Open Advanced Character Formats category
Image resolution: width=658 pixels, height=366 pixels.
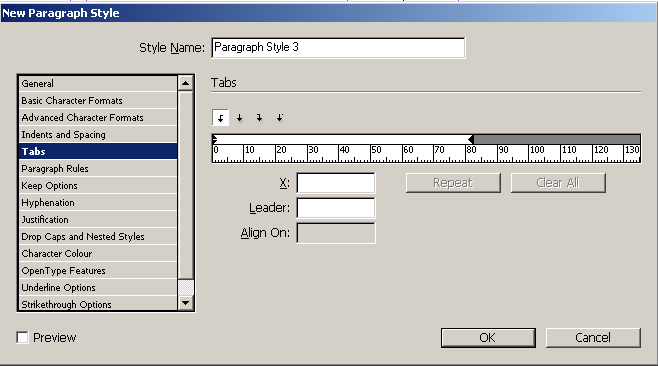tap(98, 118)
